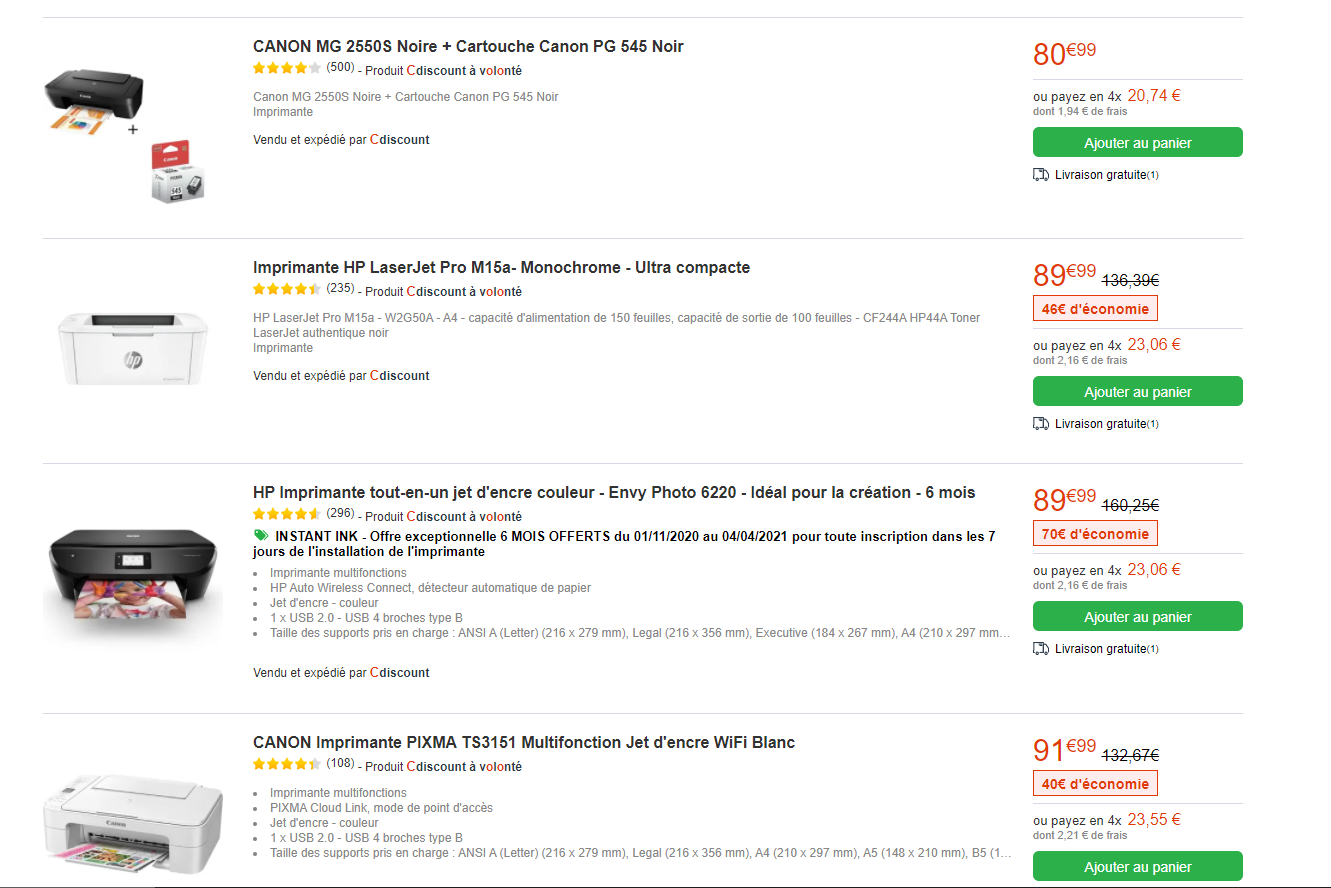Click the delivery truck icon for HP LaserJet M15a
This screenshot has width=1331, height=888.
click(1041, 424)
